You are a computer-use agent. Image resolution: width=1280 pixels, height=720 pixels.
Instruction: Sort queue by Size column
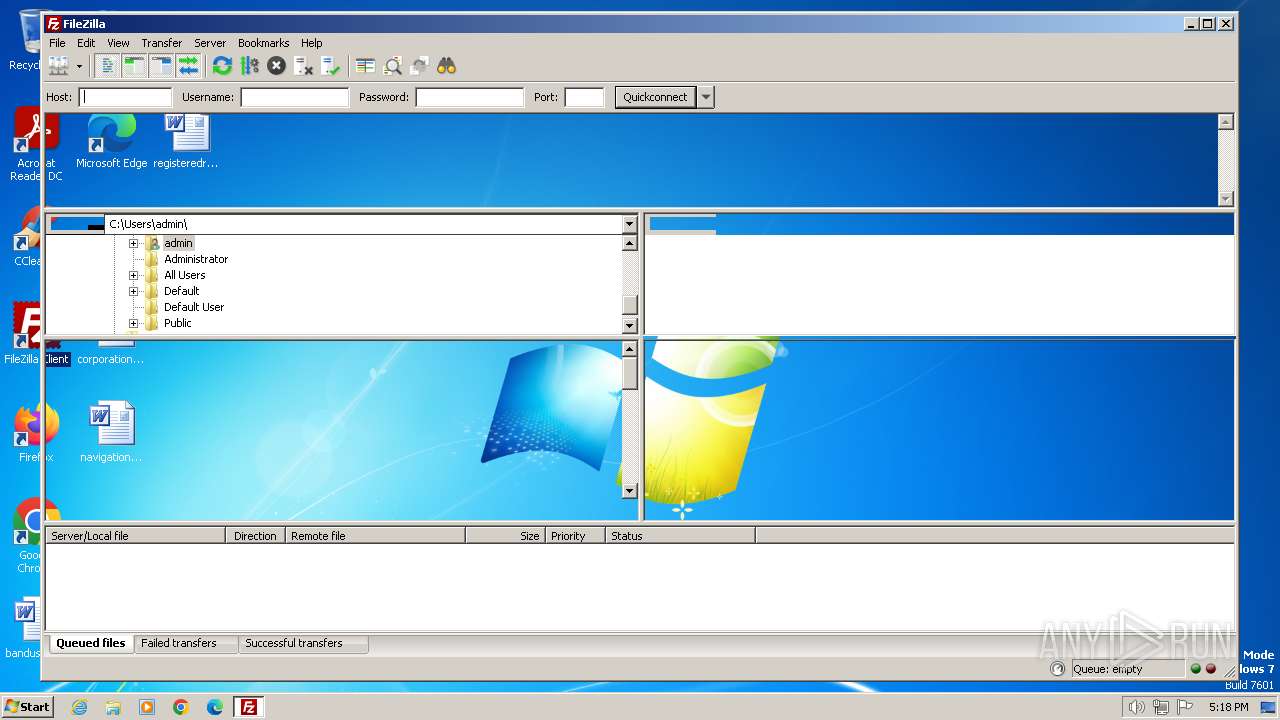[x=506, y=536]
